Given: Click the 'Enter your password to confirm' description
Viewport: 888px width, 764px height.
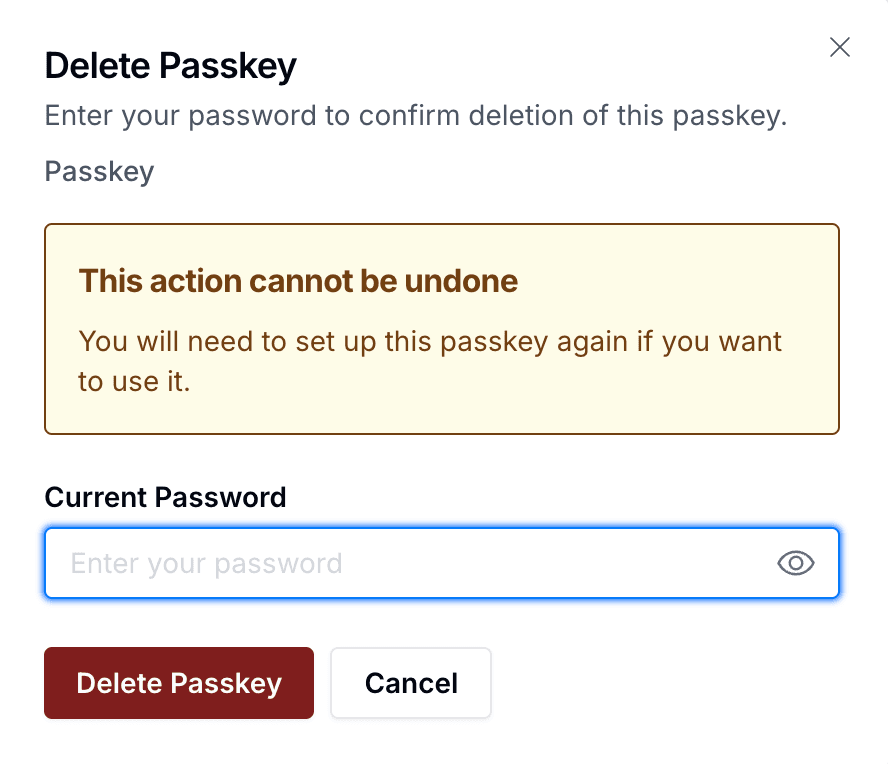Looking at the screenshot, I should 416,115.
